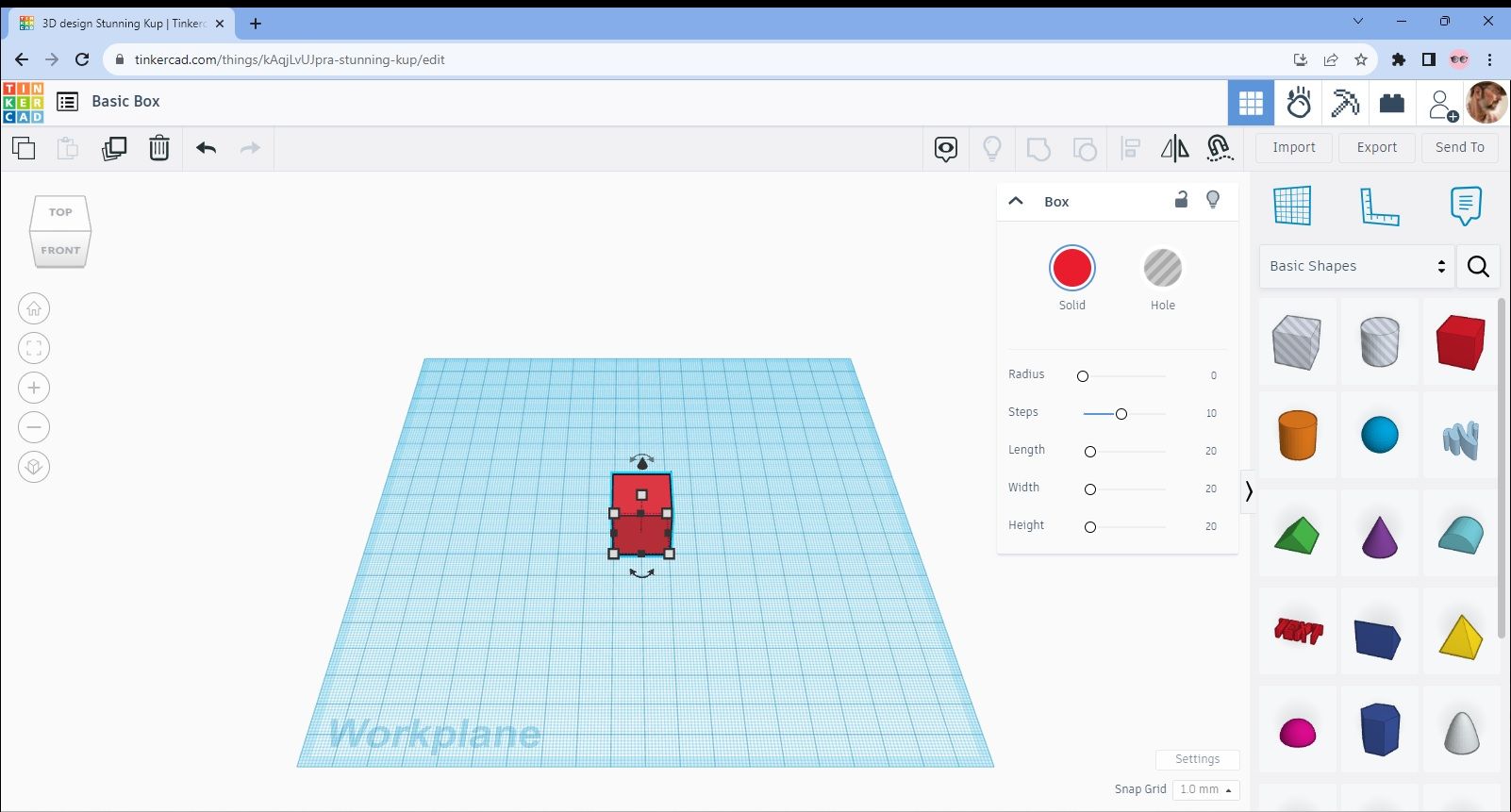The height and width of the screenshot is (812, 1511).
Task: Adjust the Width slider handle
Action: [1090, 489]
